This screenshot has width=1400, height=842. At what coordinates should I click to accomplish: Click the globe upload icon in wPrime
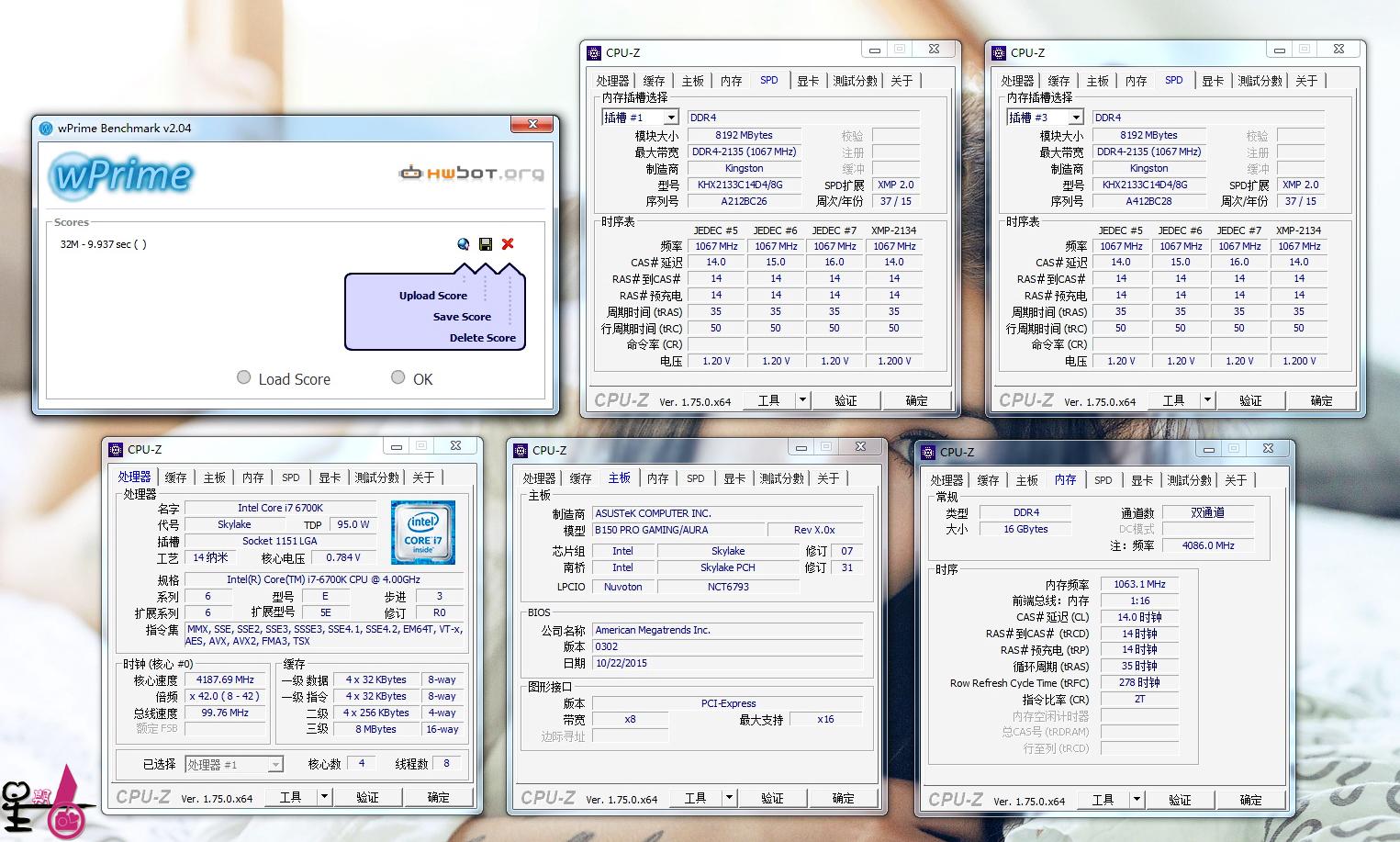pos(464,244)
